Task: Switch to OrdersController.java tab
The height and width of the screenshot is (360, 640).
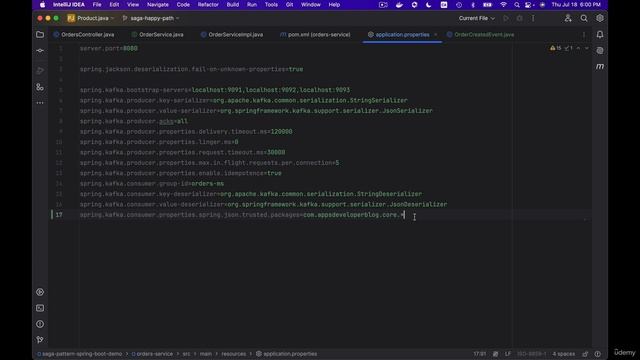Action: (x=84, y=35)
